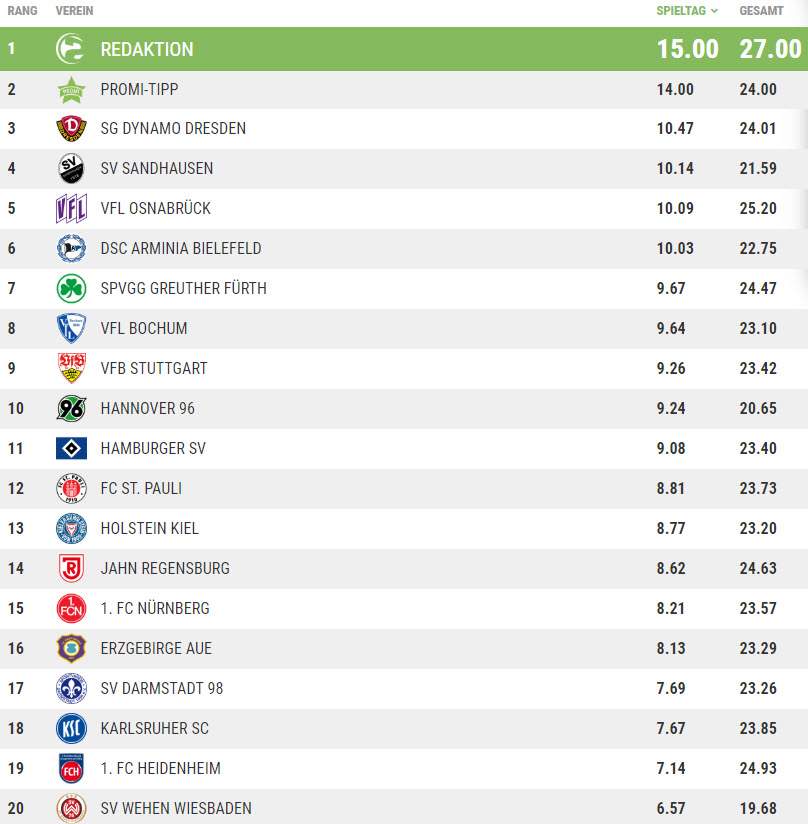
Task: Sort by the Verein column header
Action: (x=75, y=11)
